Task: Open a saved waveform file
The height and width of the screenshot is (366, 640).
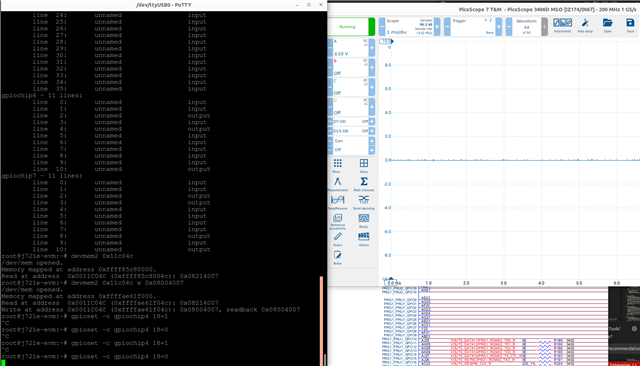Action: [x=607, y=25]
